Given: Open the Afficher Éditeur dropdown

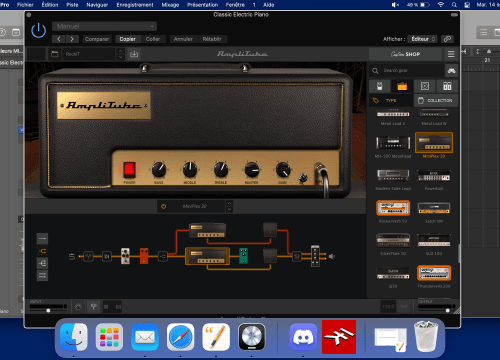Looking at the screenshot, I should tap(422, 39).
